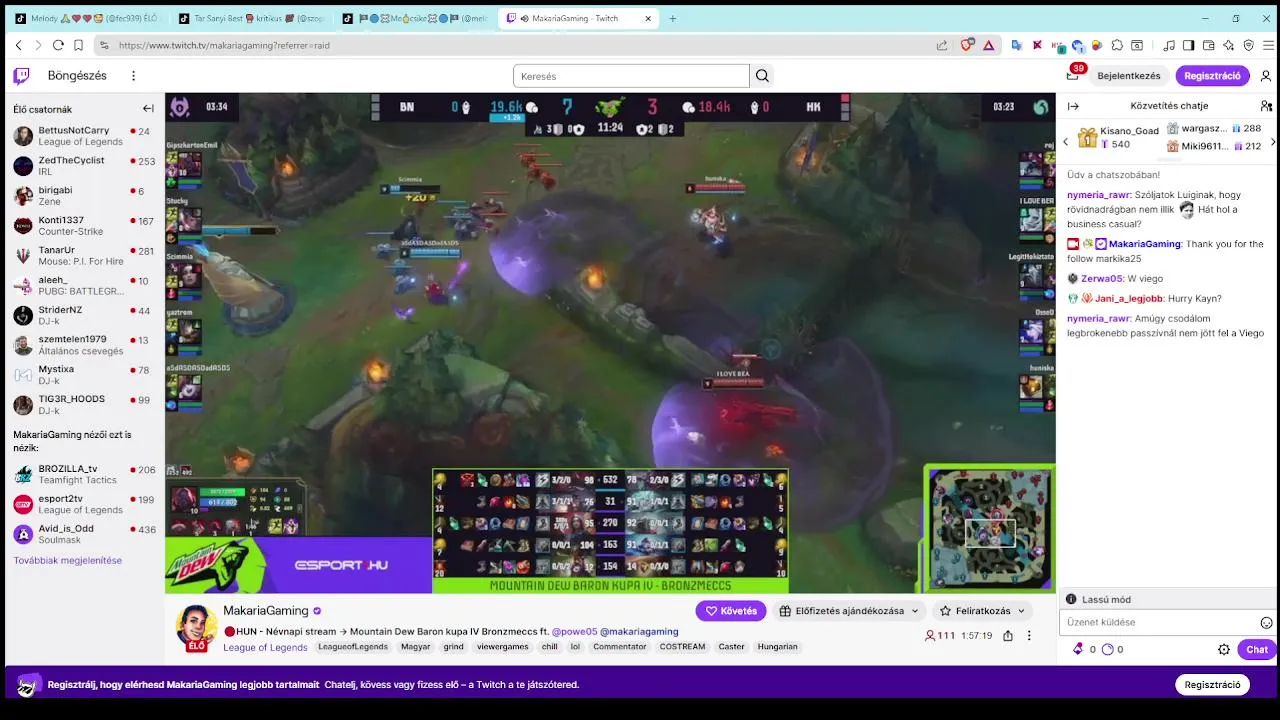The width and height of the screenshot is (1280, 720).
Task: Click the share page icon in address bar
Action: tap(942, 45)
